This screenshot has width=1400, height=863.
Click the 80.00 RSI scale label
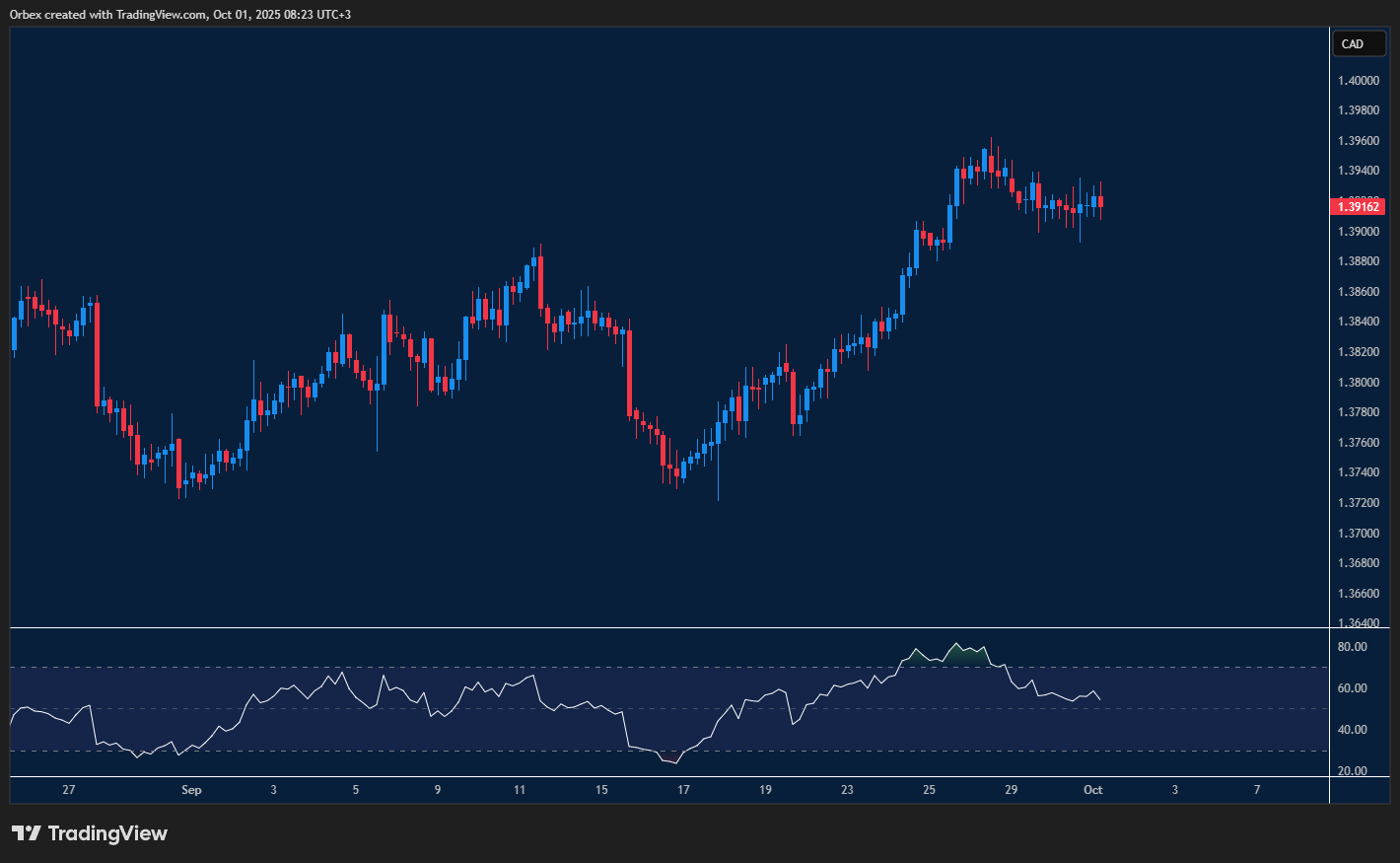(x=1352, y=647)
